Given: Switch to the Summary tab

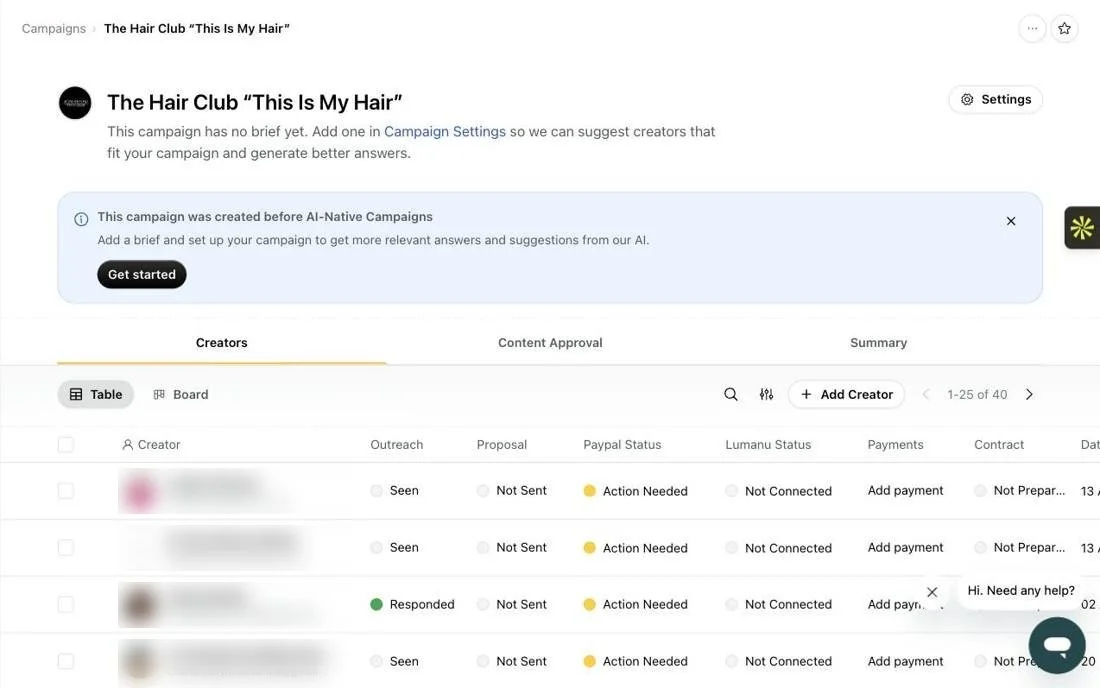Looking at the screenshot, I should coord(878,343).
